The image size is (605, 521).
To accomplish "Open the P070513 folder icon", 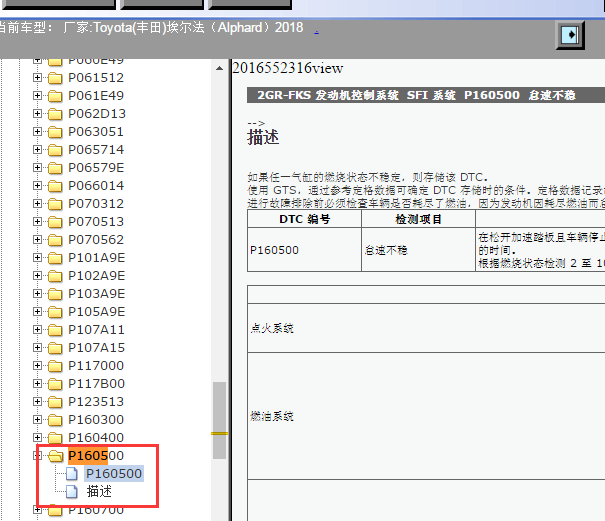I will [55, 222].
